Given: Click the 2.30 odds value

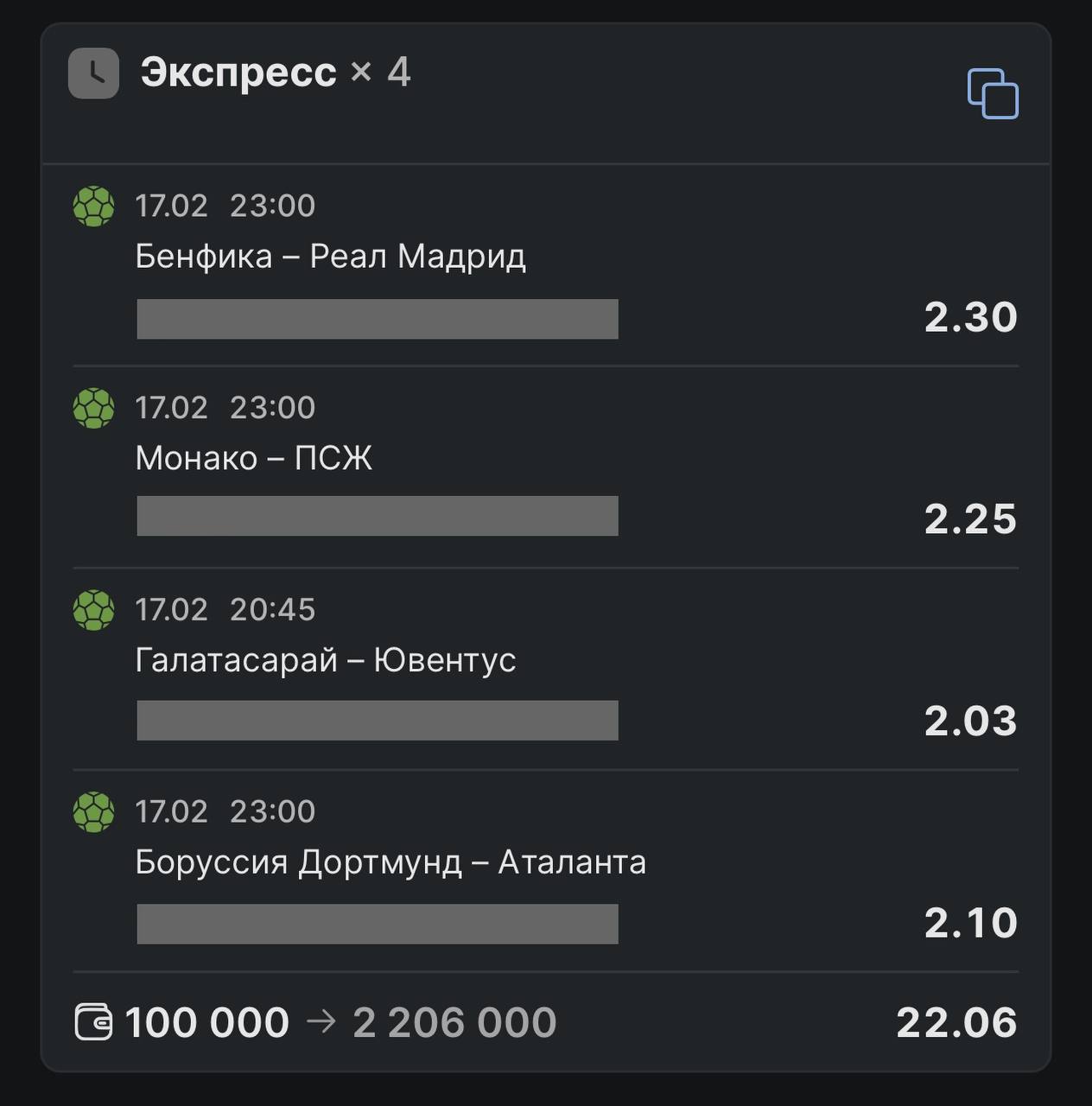Looking at the screenshot, I should tap(970, 317).
